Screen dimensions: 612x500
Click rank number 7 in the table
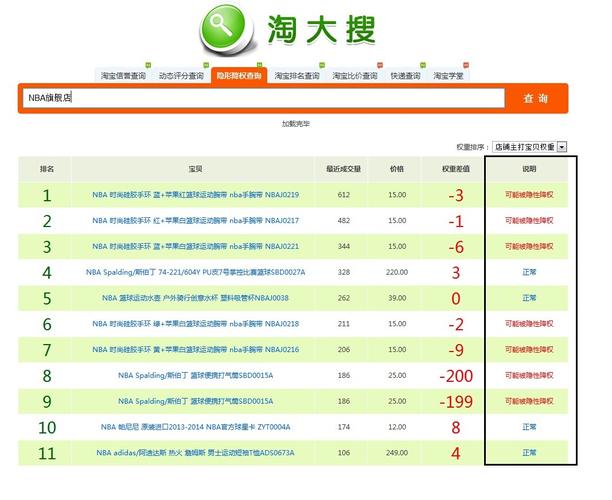click(x=47, y=350)
